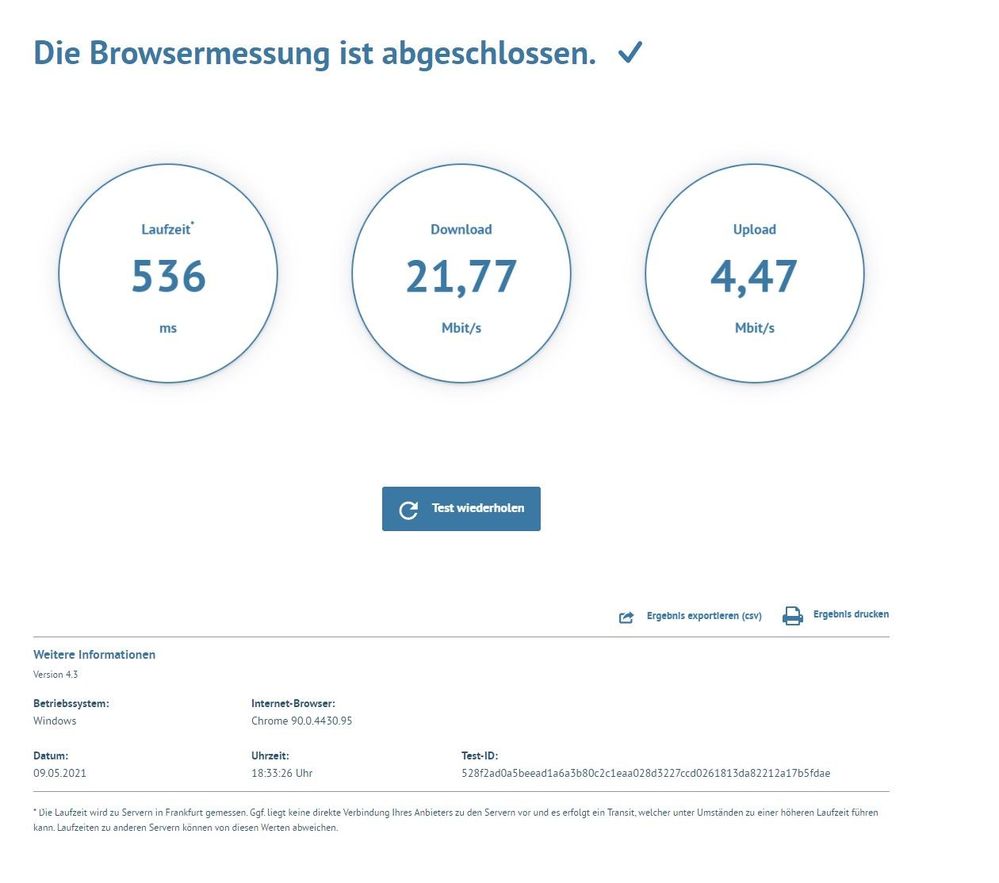Select the Betriebssystem Windows entry

[x=57, y=720]
